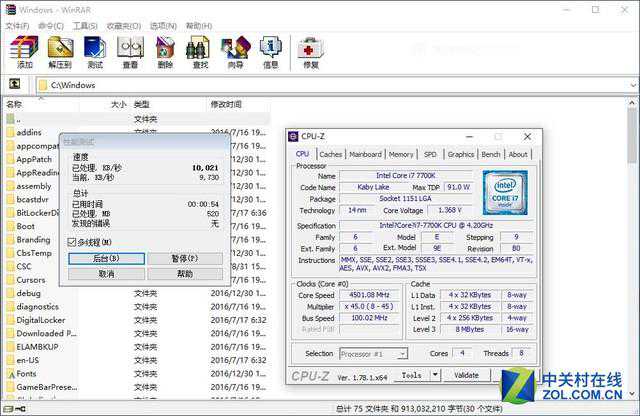Click the up-one-level folder button

pyautogui.click(x=15, y=85)
